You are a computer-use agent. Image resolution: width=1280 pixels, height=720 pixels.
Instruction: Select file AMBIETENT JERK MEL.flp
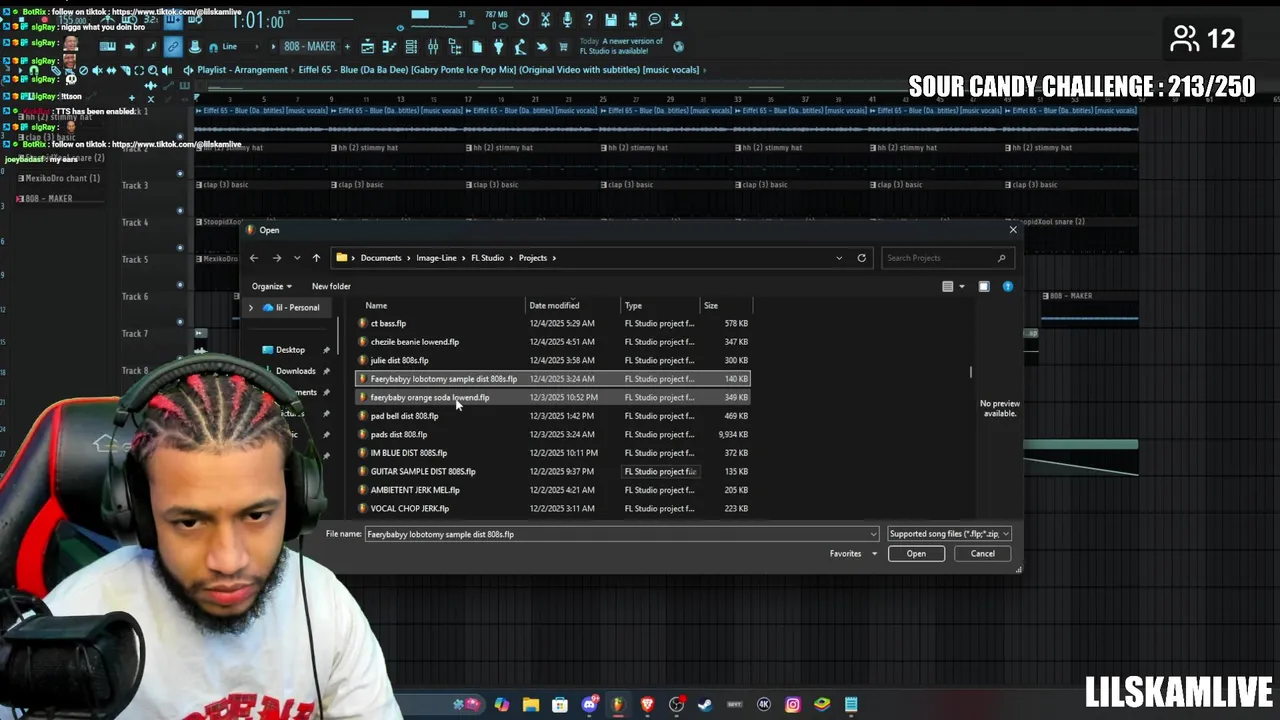[x=552, y=490]
